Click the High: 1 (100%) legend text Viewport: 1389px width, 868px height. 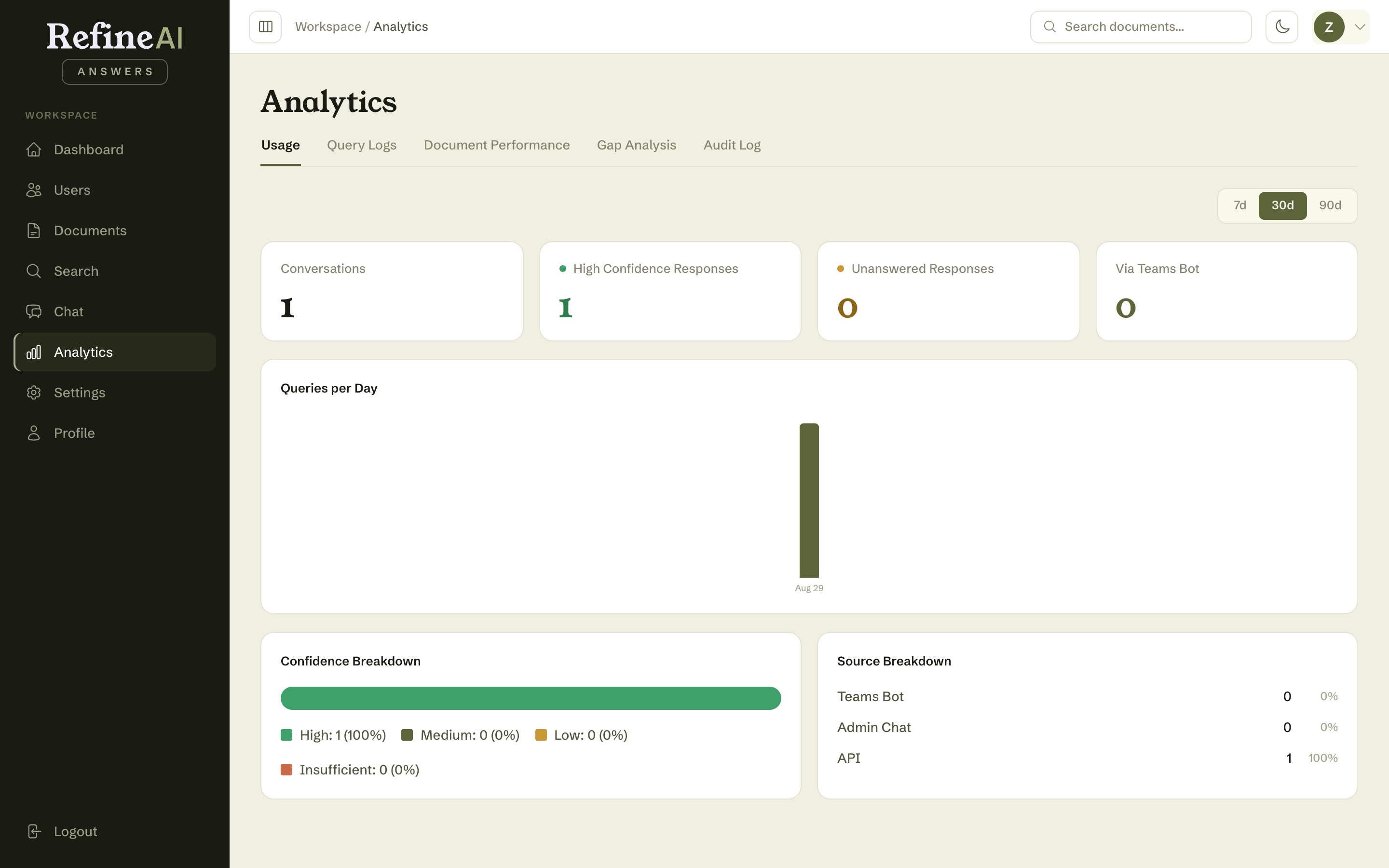[342, 735]
